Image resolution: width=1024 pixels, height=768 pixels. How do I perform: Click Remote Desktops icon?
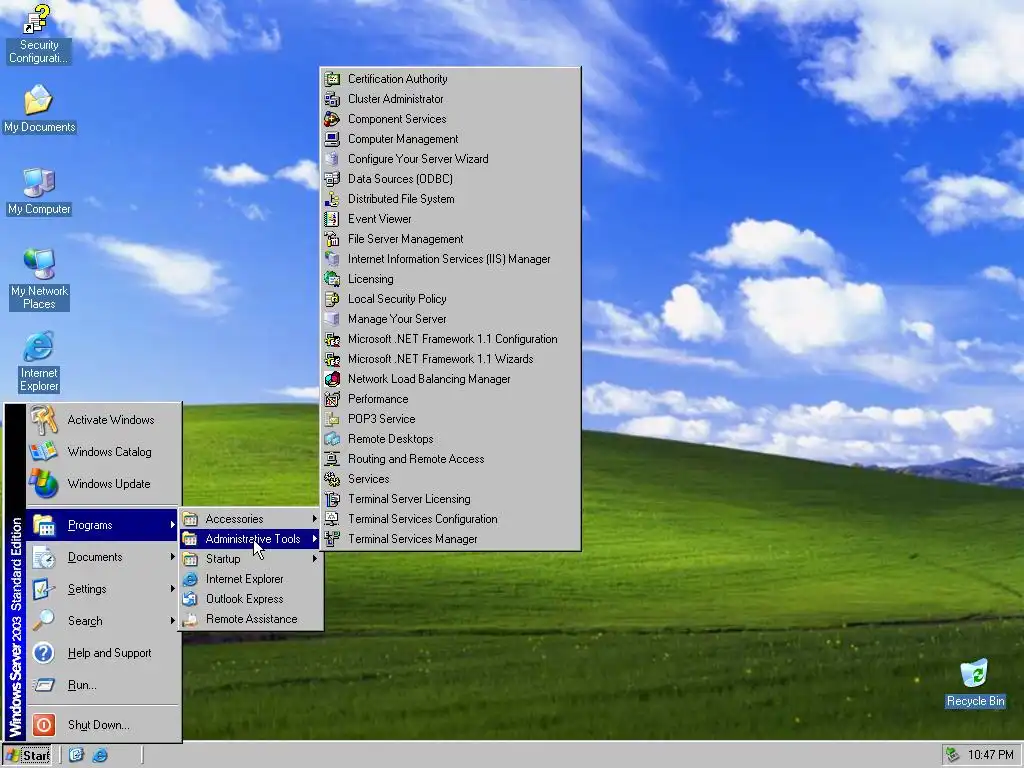point(332,439)
